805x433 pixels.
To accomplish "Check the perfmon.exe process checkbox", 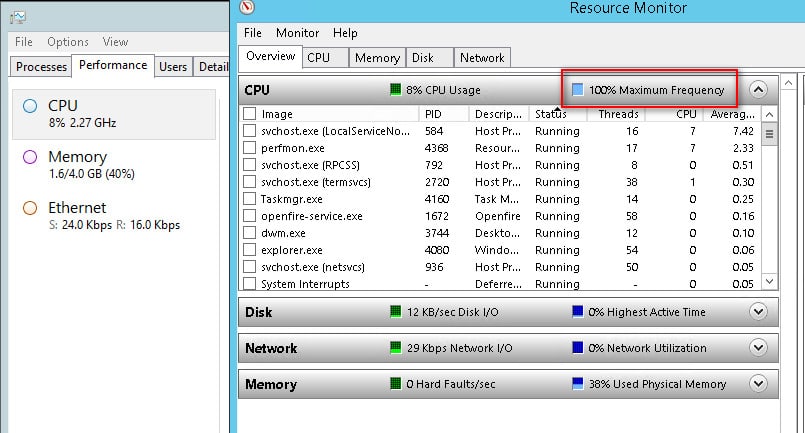I will (x=250, y=148).
